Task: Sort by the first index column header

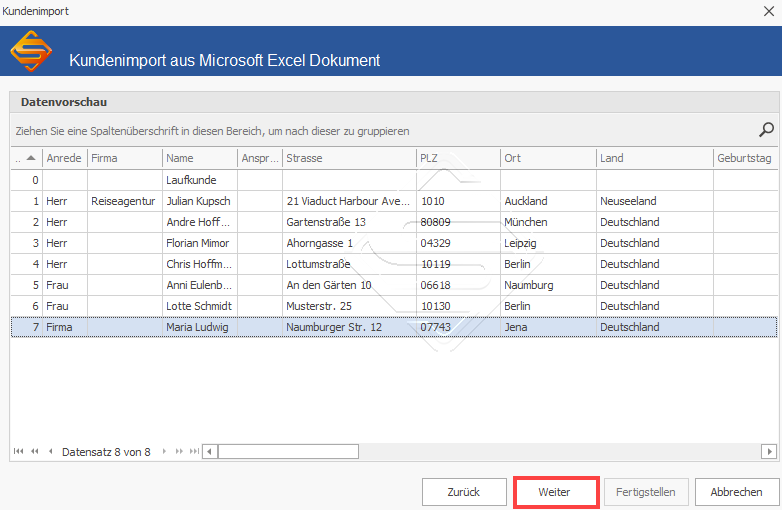Action: [27, 159]
